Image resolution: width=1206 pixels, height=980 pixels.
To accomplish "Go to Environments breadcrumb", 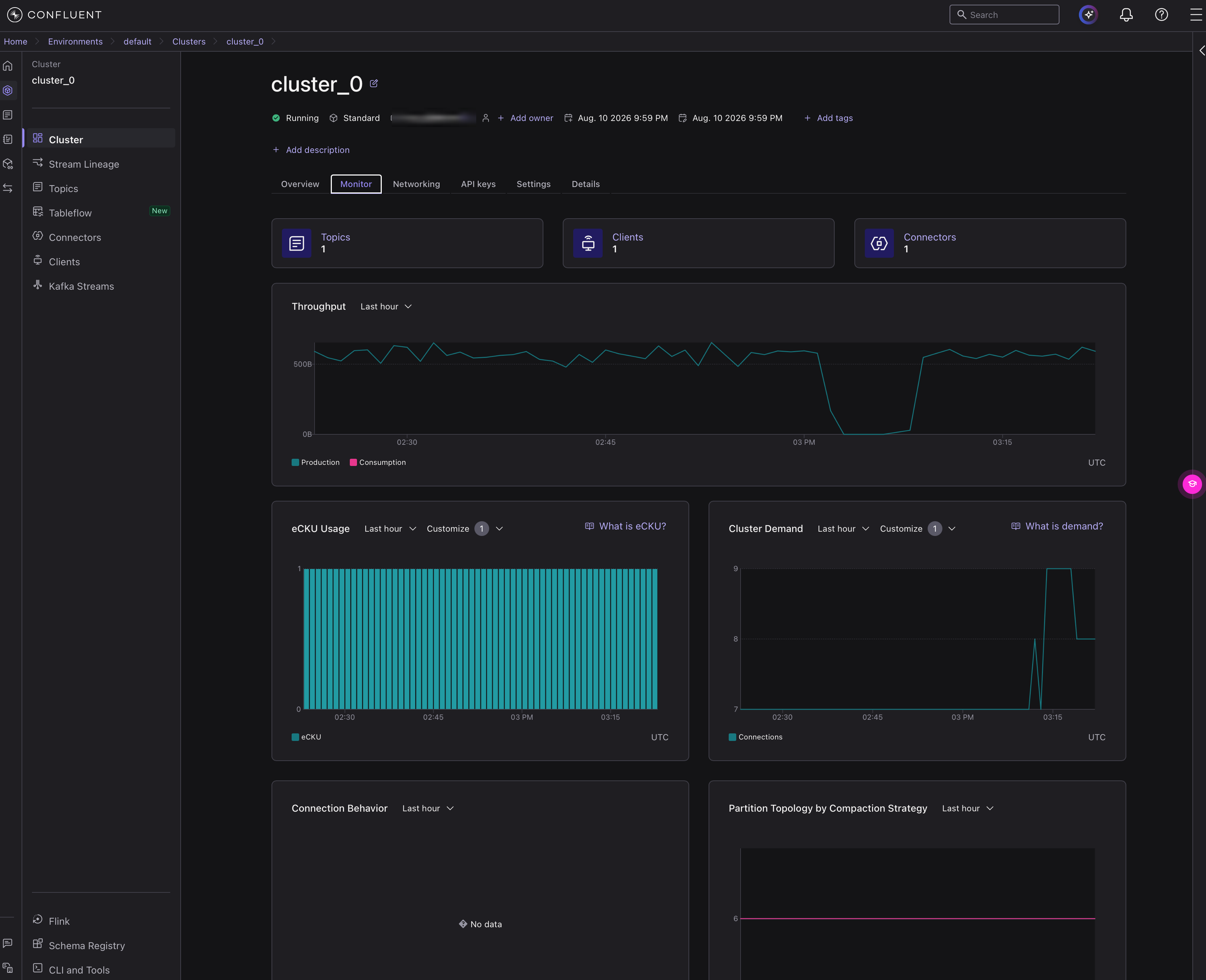I will [x=75, y=41].
